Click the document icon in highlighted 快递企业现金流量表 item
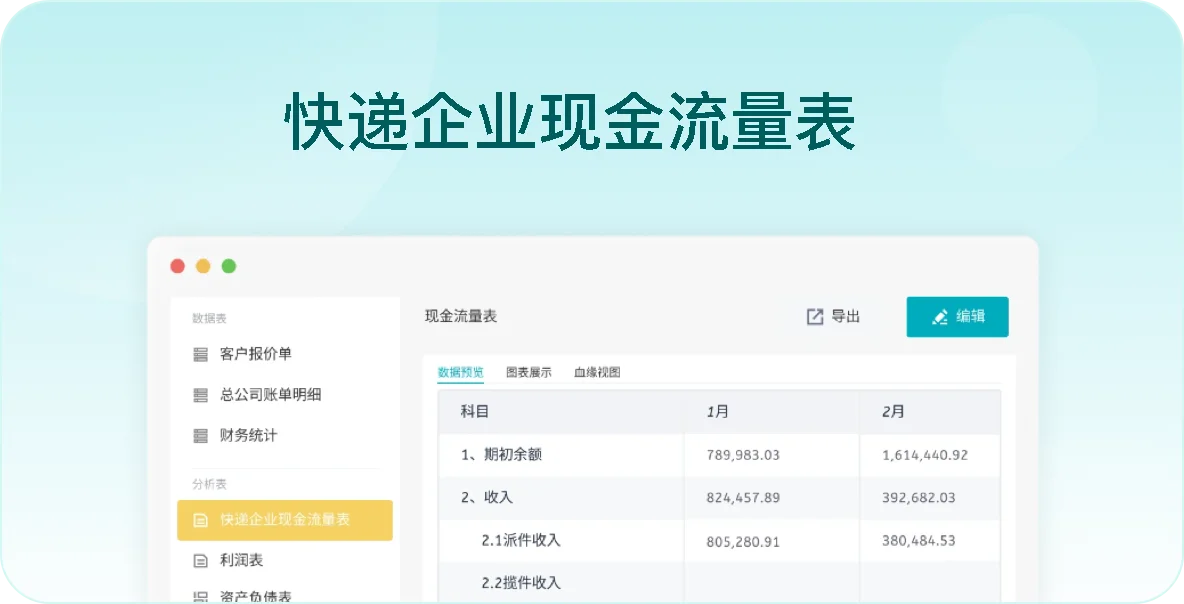The image size is (1184, 604). (201, 520)
